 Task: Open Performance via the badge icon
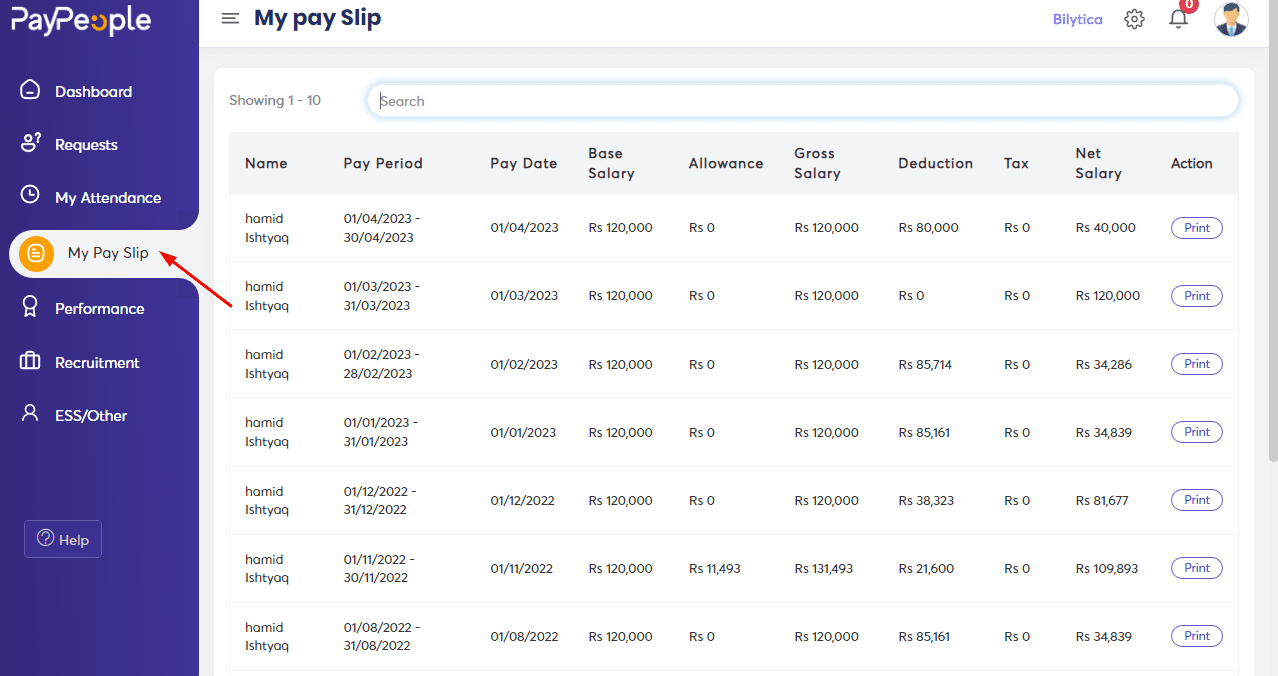(30, 308)
